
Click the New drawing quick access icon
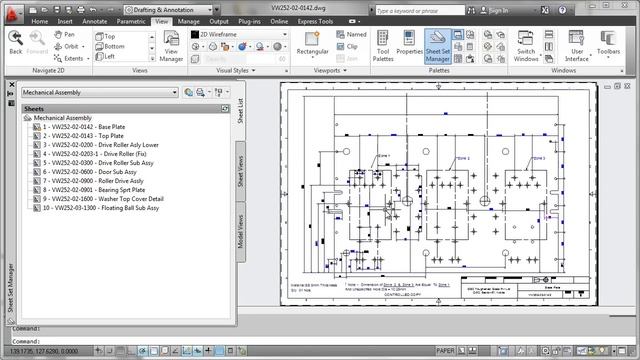coord(33,10)
